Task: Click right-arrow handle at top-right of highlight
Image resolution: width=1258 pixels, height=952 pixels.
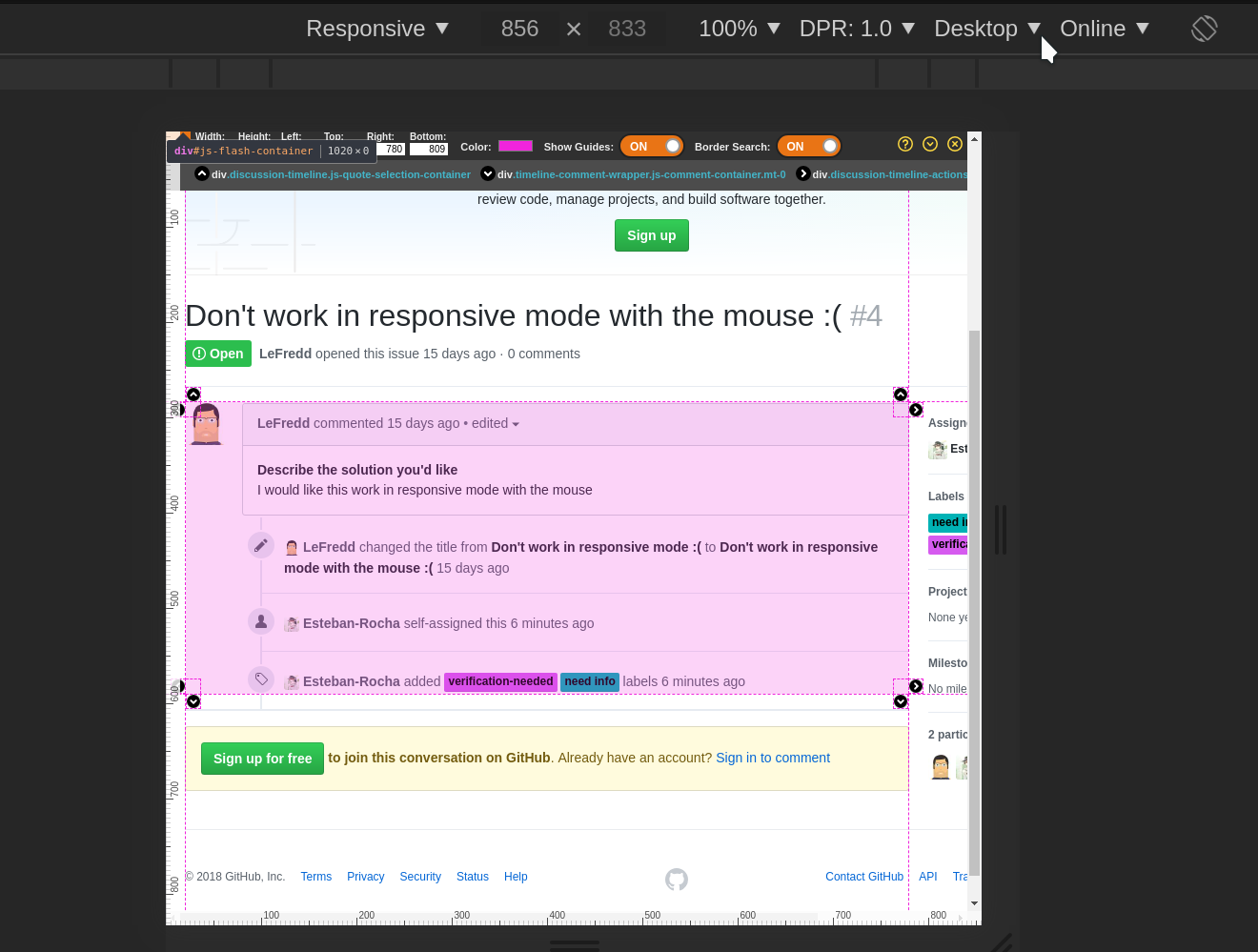Action: [916, 410]
